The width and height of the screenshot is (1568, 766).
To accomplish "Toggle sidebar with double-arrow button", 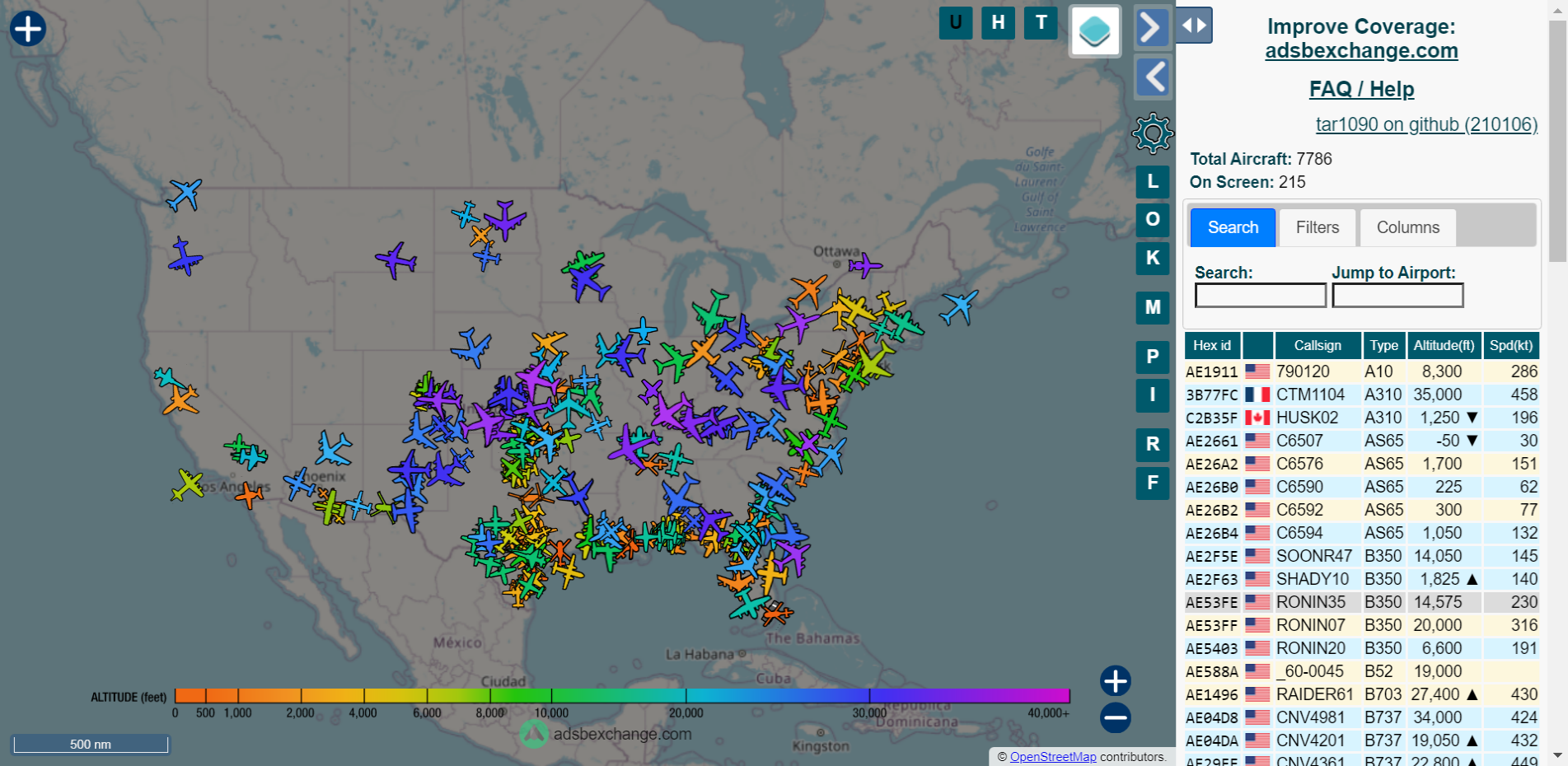I will [x=1195, y=25].
